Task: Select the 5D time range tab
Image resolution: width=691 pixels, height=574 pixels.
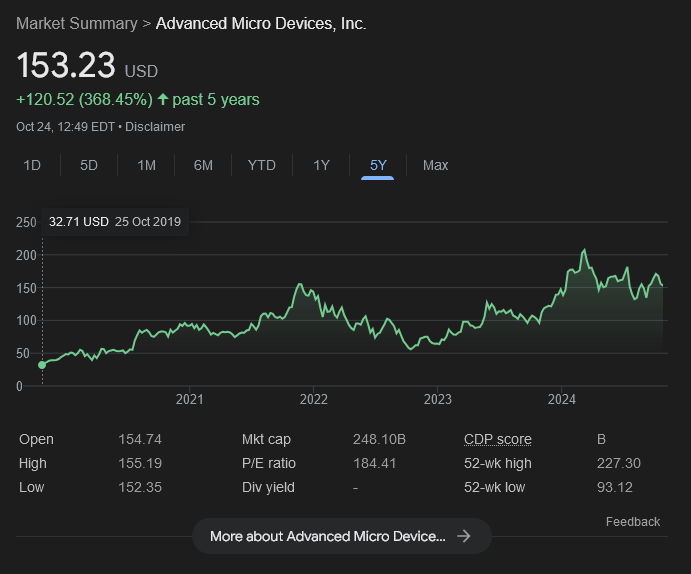Action: 89,165
